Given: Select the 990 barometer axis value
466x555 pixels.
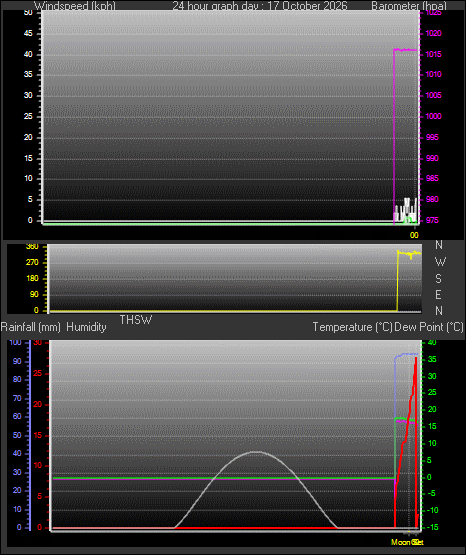Looking at the screenshot, I should click(432, 158).
